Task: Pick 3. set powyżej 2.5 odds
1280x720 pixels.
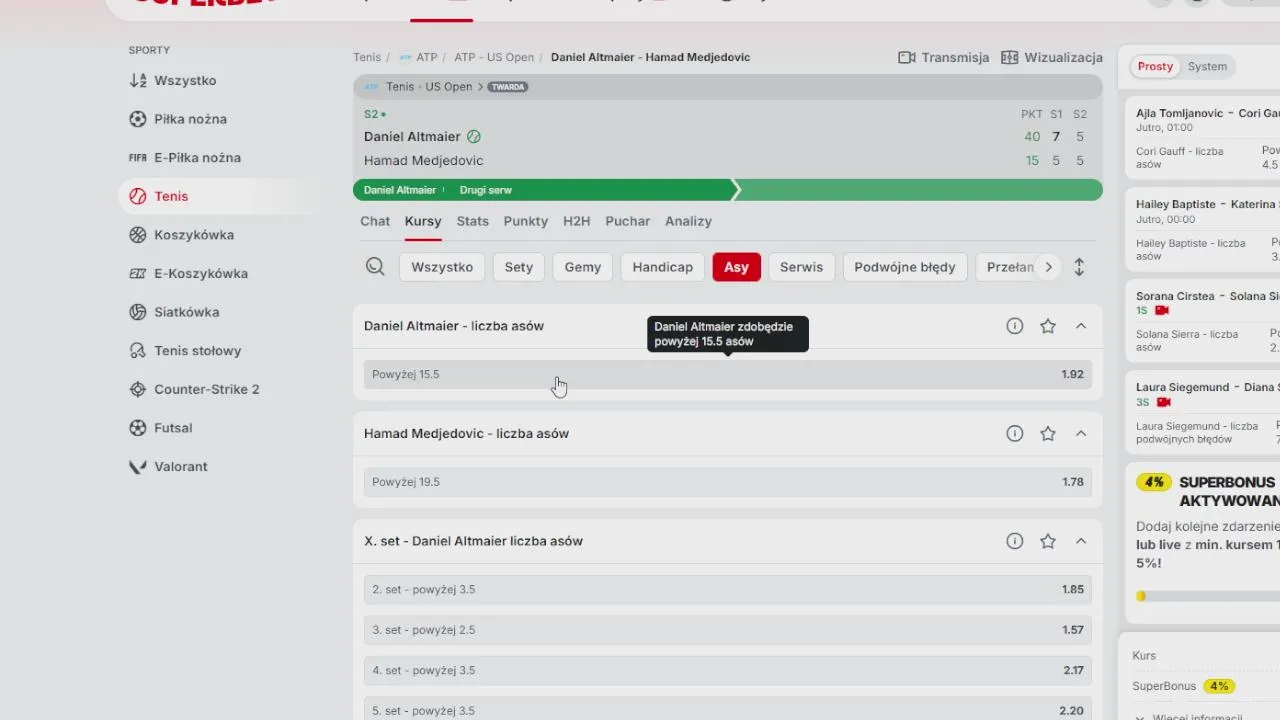Action: (x=728, y=630)
